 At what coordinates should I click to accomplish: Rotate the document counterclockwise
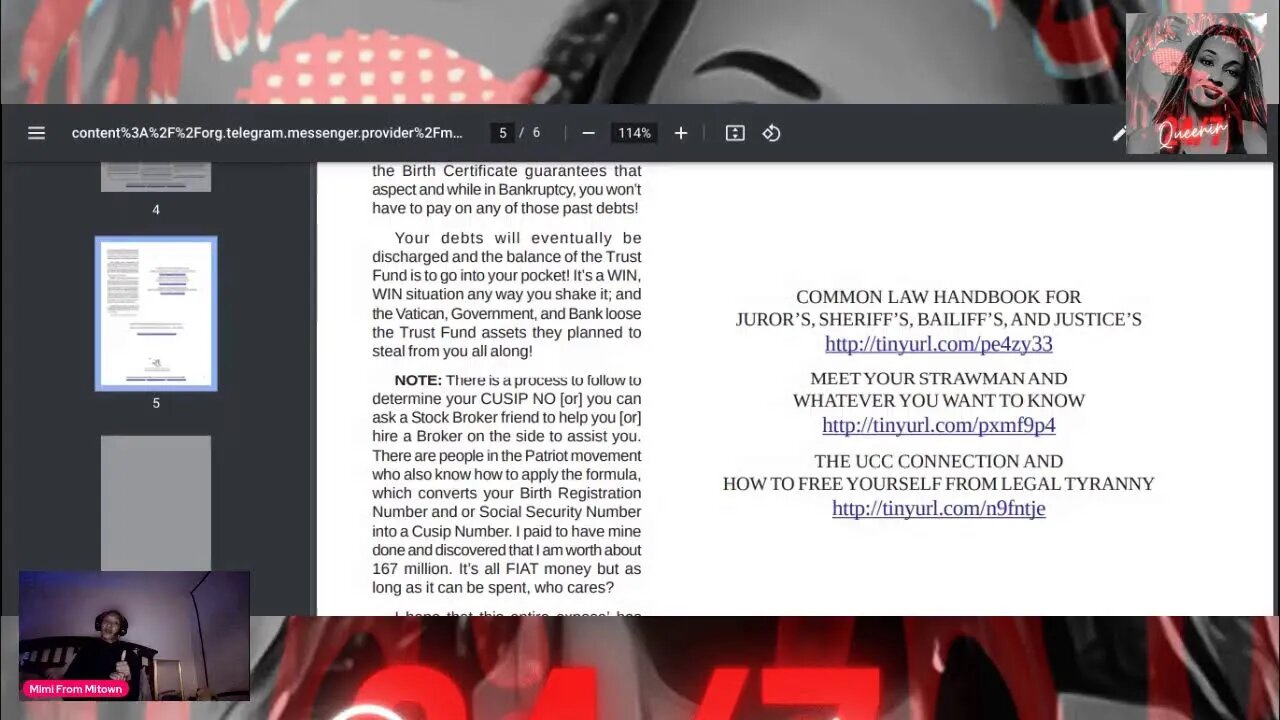point(771,133)
